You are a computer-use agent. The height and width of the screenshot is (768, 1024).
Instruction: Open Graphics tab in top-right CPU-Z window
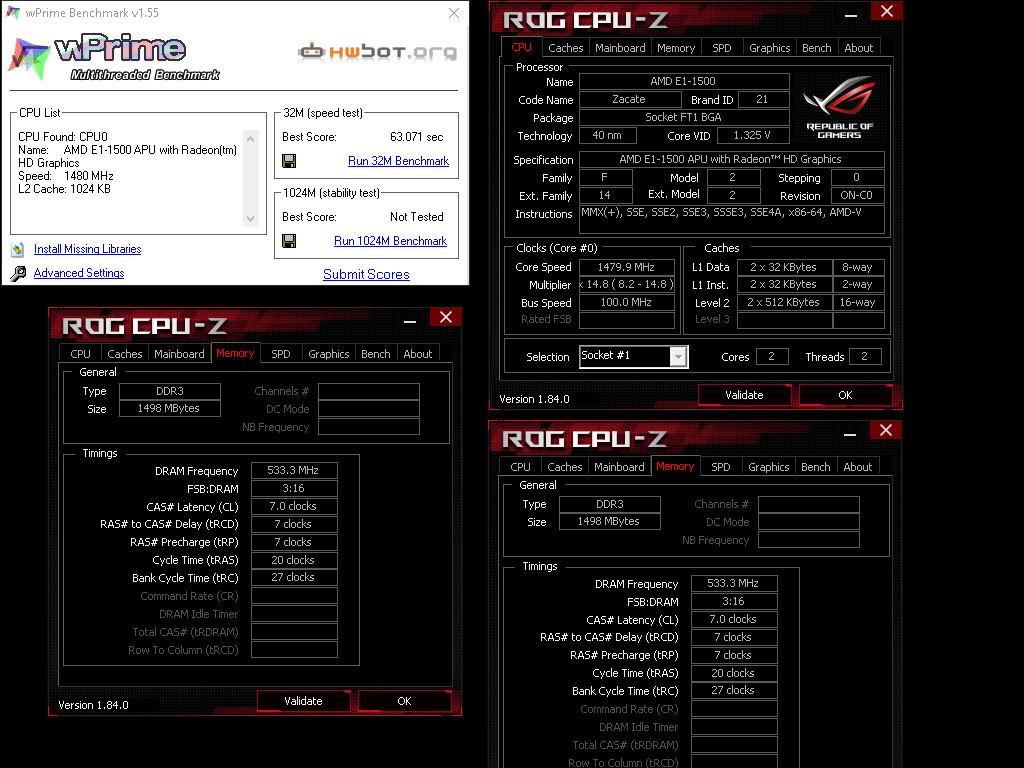[x=769, y=48]
